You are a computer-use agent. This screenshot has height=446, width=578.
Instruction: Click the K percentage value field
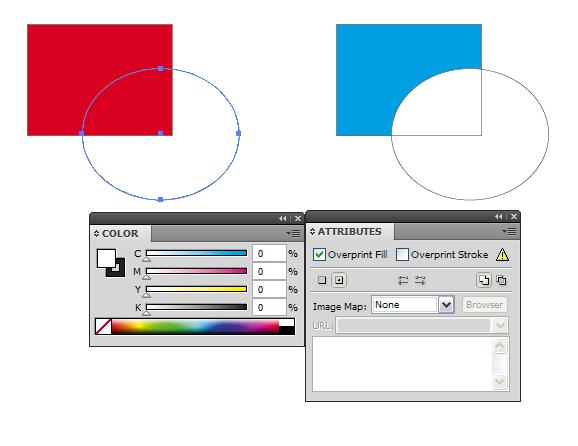pos(269,307)
